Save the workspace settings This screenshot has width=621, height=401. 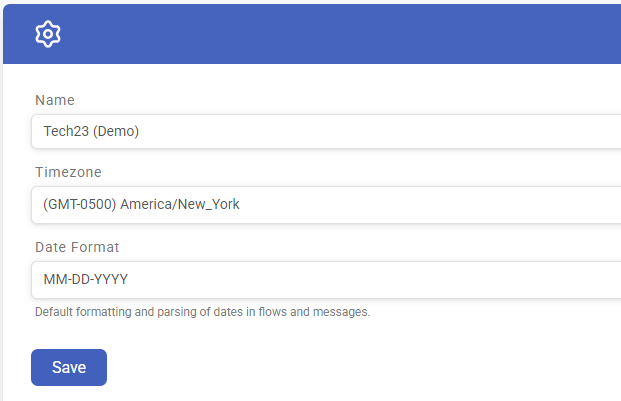(x=69, y=367)
